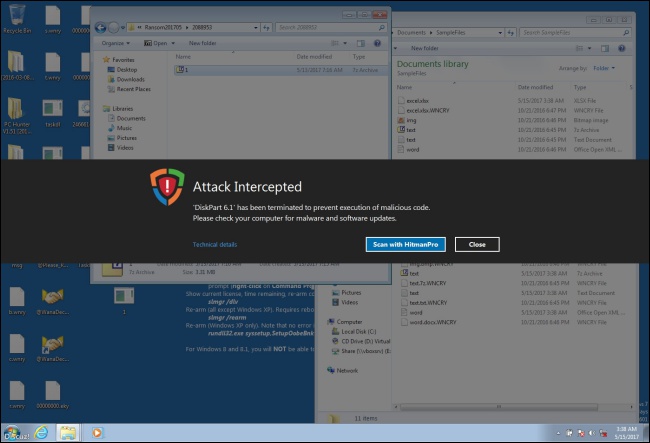Select the s.wnry desktop file
The height and width of the screenshot is (443, 650).
pyautogui.click(x=53, y=19)
